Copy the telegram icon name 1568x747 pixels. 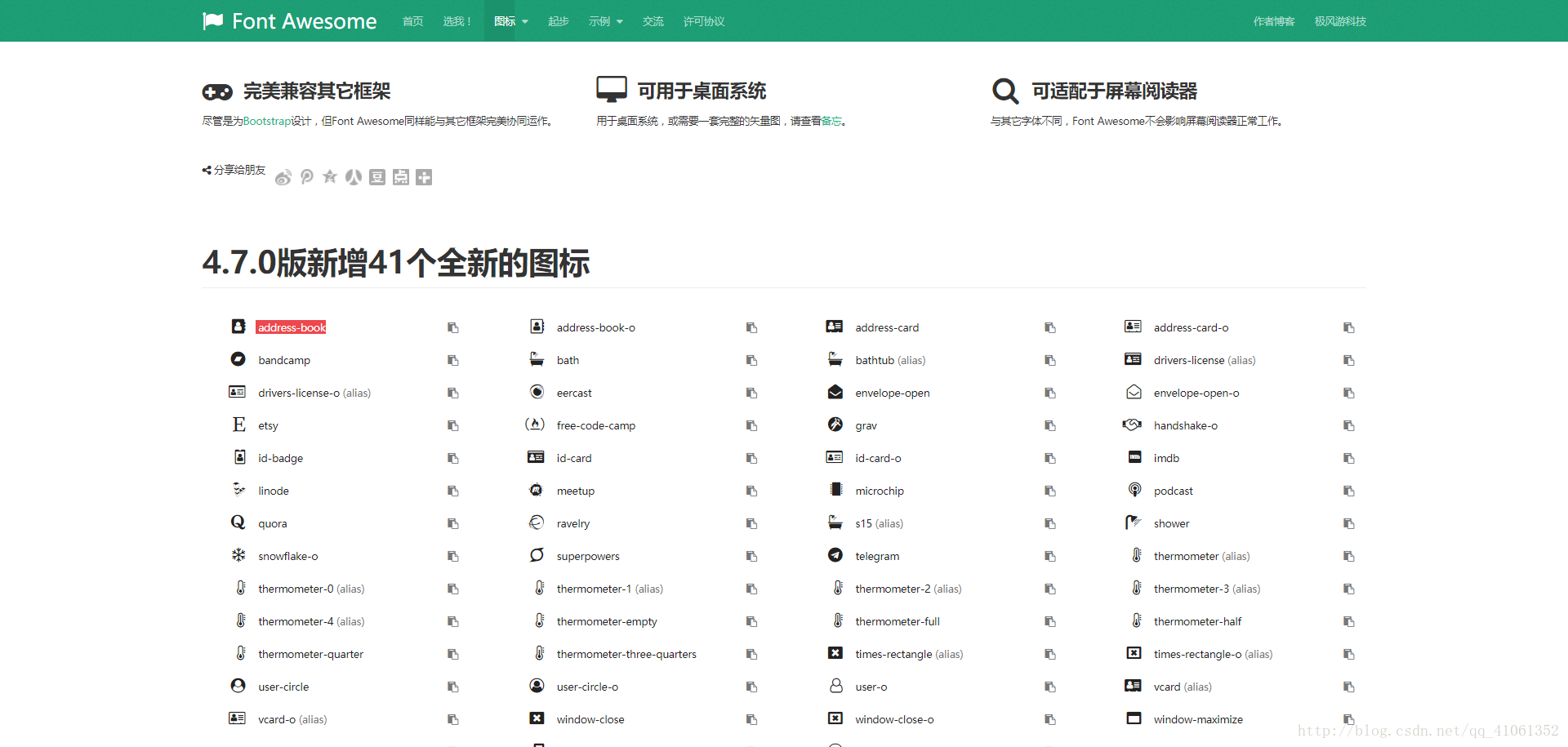1050,556
